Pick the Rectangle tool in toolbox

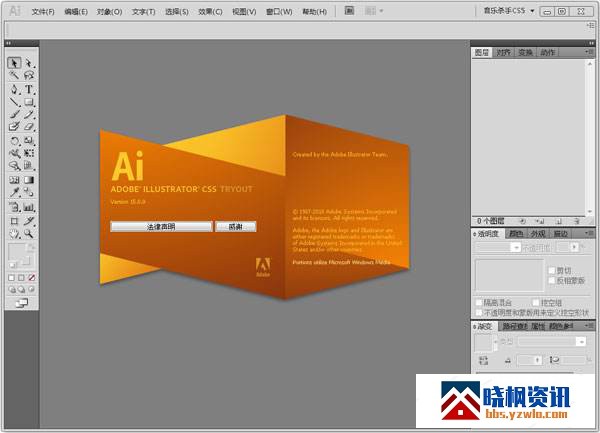(x=29, y=101)
